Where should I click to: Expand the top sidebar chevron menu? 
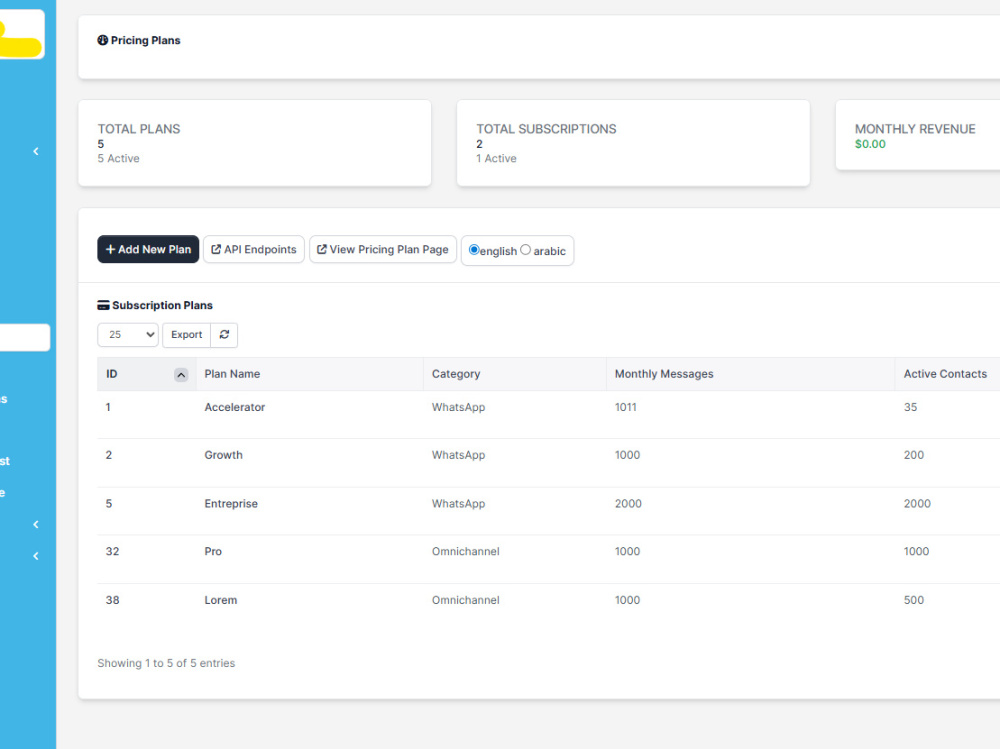coord(36,151)
